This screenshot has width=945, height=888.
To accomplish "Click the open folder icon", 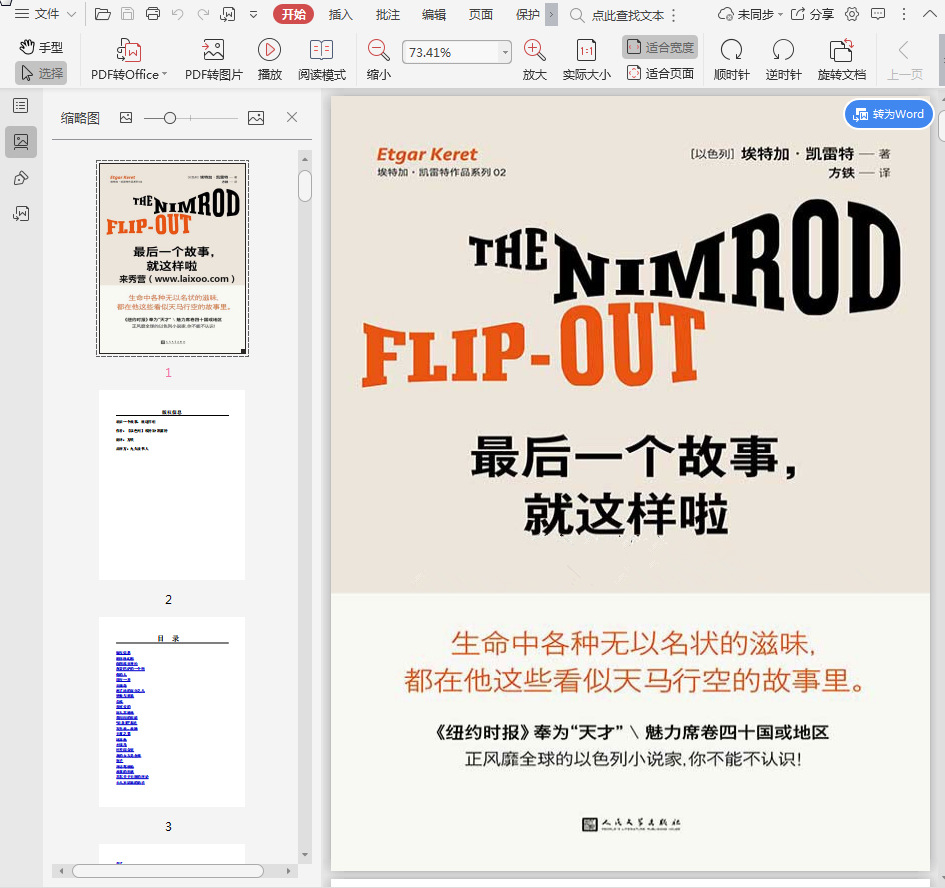I will click(102, 14).
